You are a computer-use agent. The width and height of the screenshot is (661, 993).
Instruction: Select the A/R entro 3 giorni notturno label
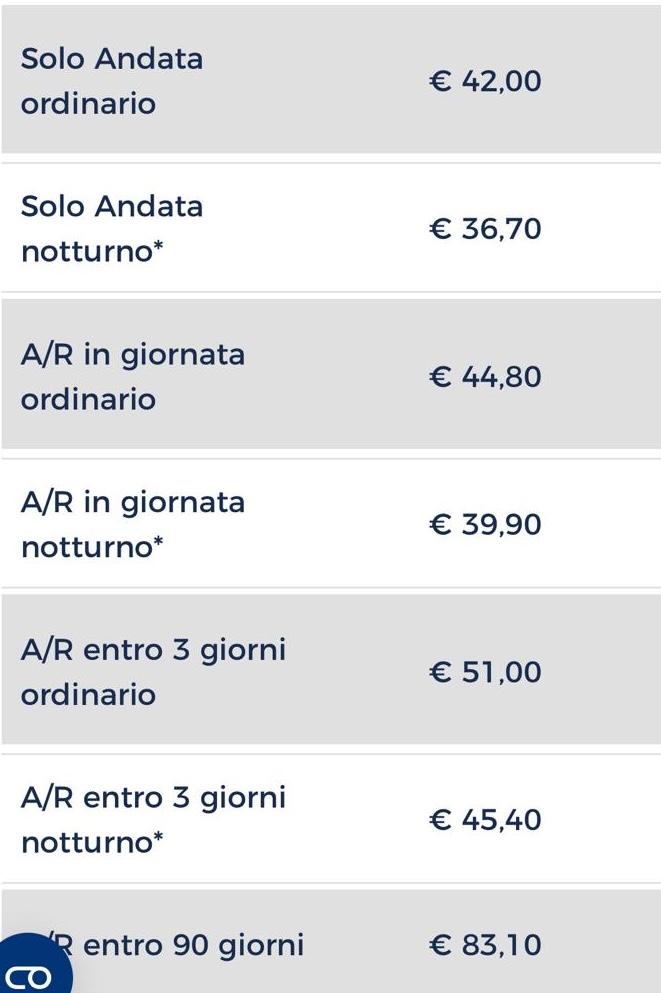(x=153, y=819)
